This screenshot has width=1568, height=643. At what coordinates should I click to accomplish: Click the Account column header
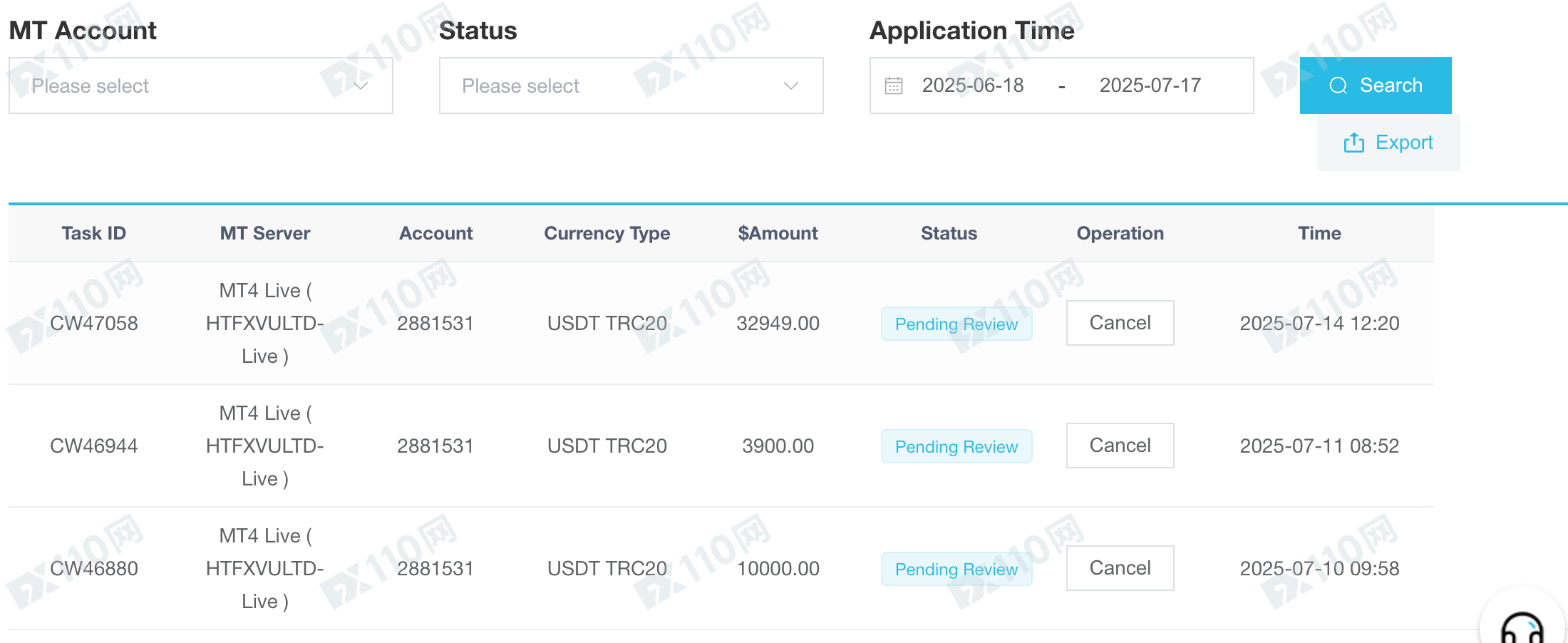[x=435, y=233]
